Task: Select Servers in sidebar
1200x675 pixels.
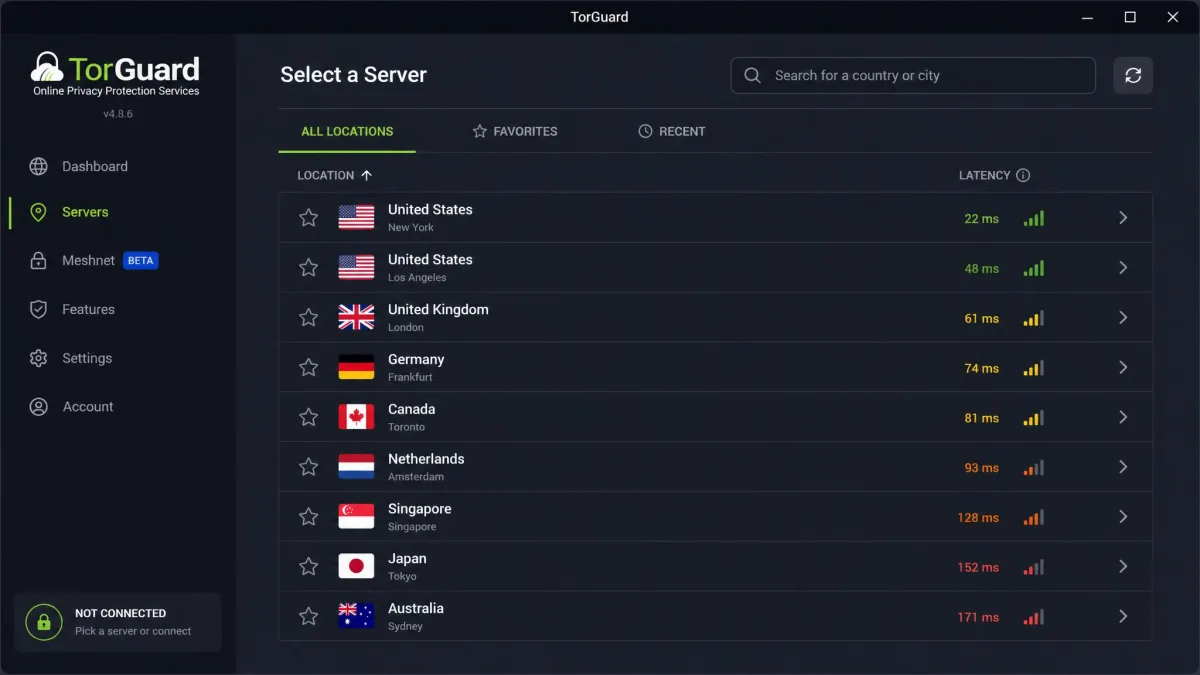Action: (x=69, y=212)
